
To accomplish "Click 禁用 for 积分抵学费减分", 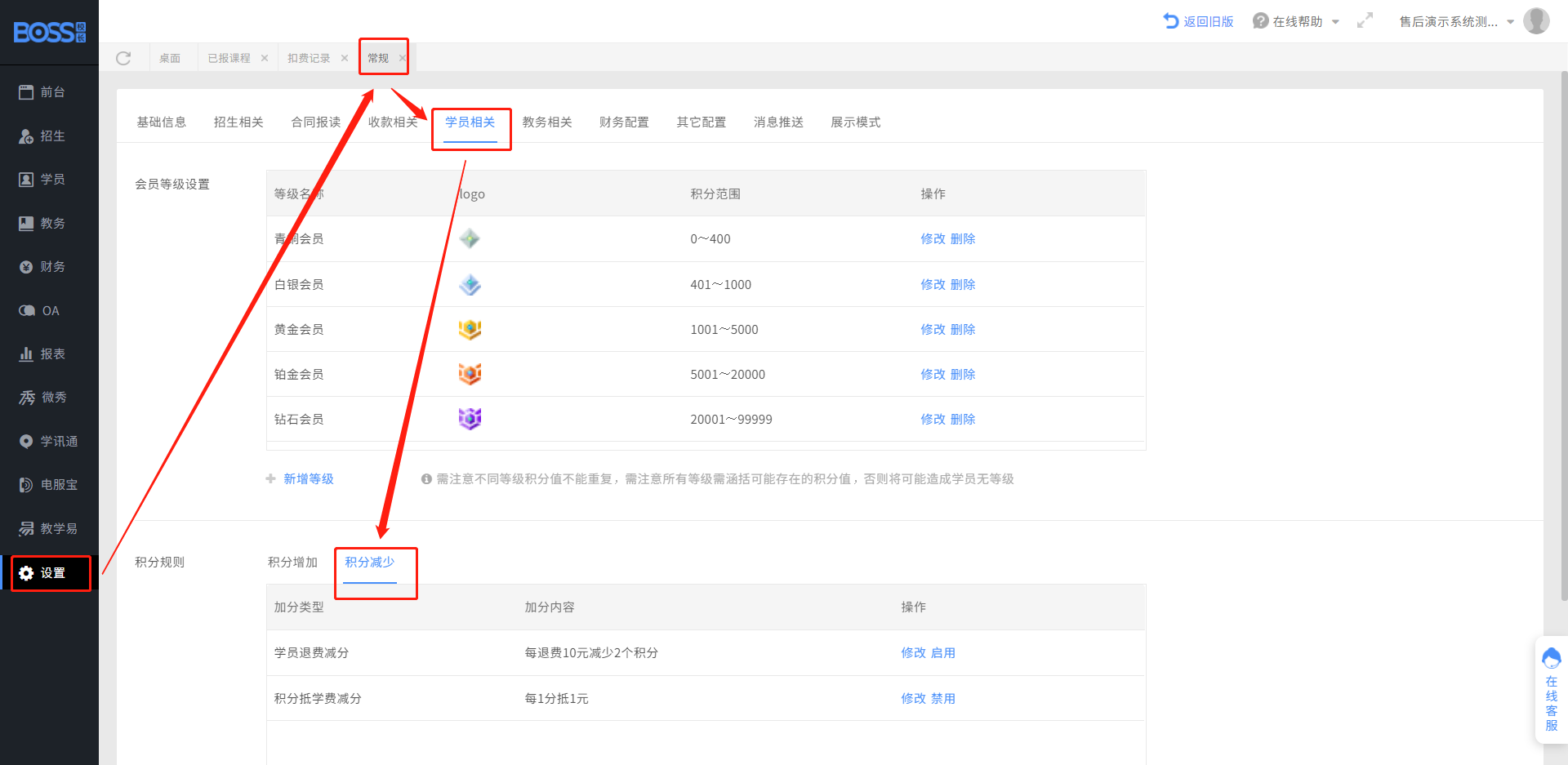I will tap(943, 699).
